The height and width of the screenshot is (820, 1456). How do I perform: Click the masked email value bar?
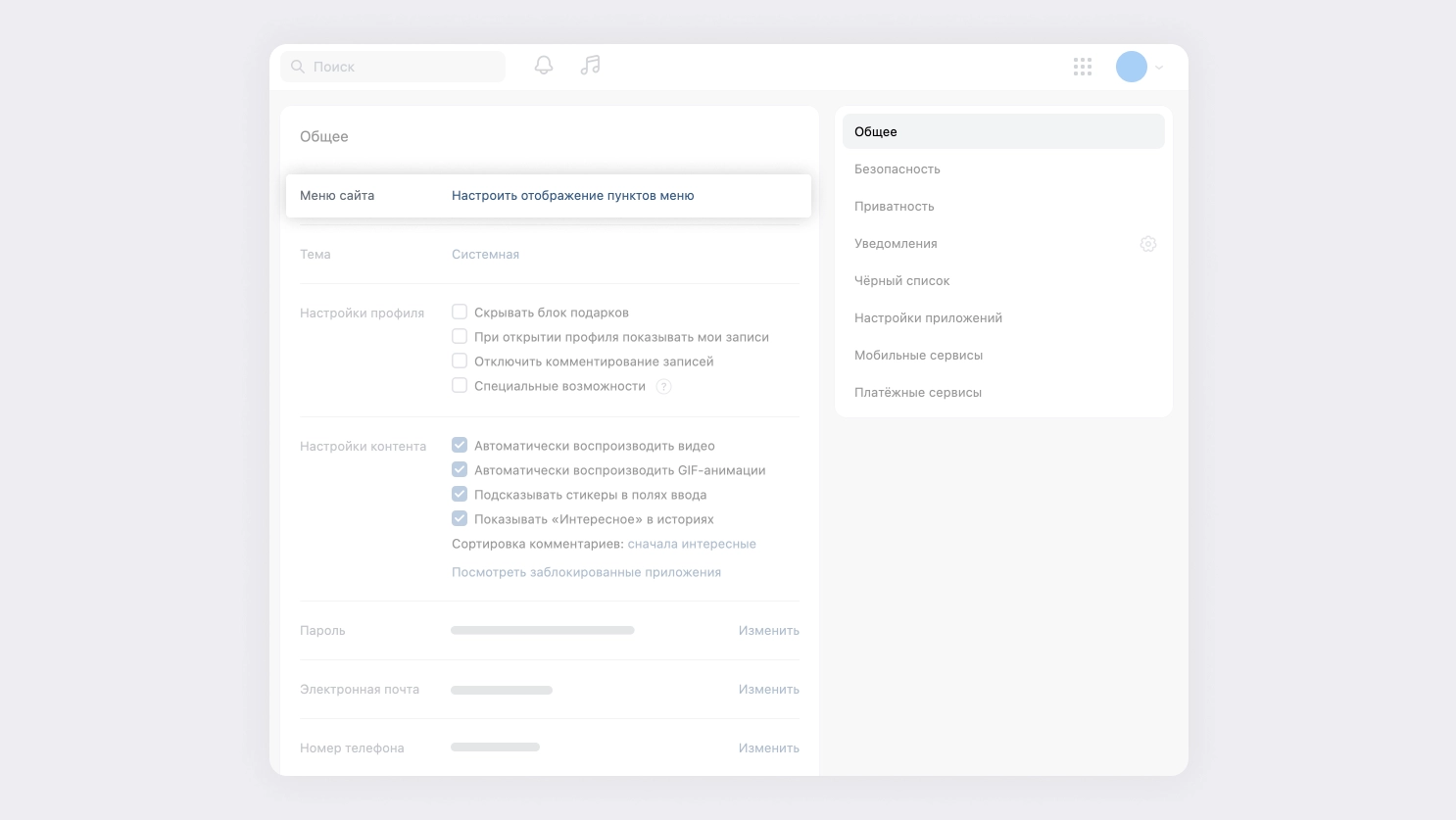pos(502,691)
